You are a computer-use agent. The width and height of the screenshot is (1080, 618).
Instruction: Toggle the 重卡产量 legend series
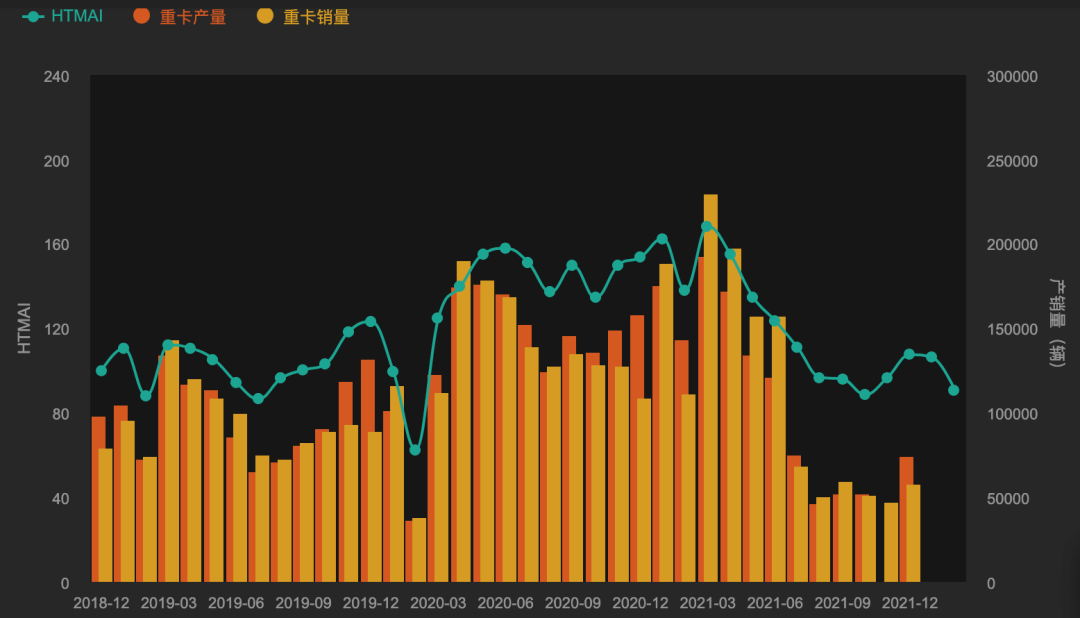point(180,16)
